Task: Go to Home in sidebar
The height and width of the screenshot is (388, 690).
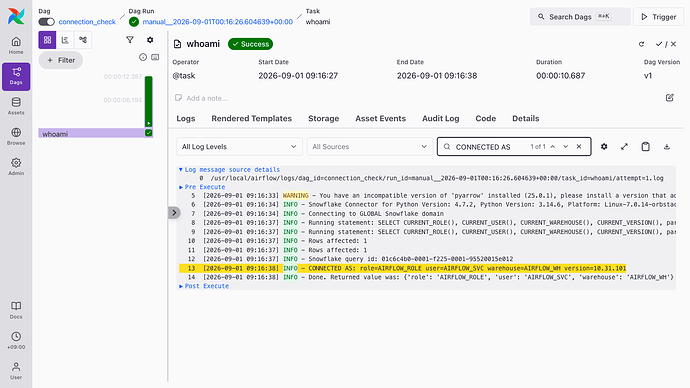Action: tap(16, 45)
